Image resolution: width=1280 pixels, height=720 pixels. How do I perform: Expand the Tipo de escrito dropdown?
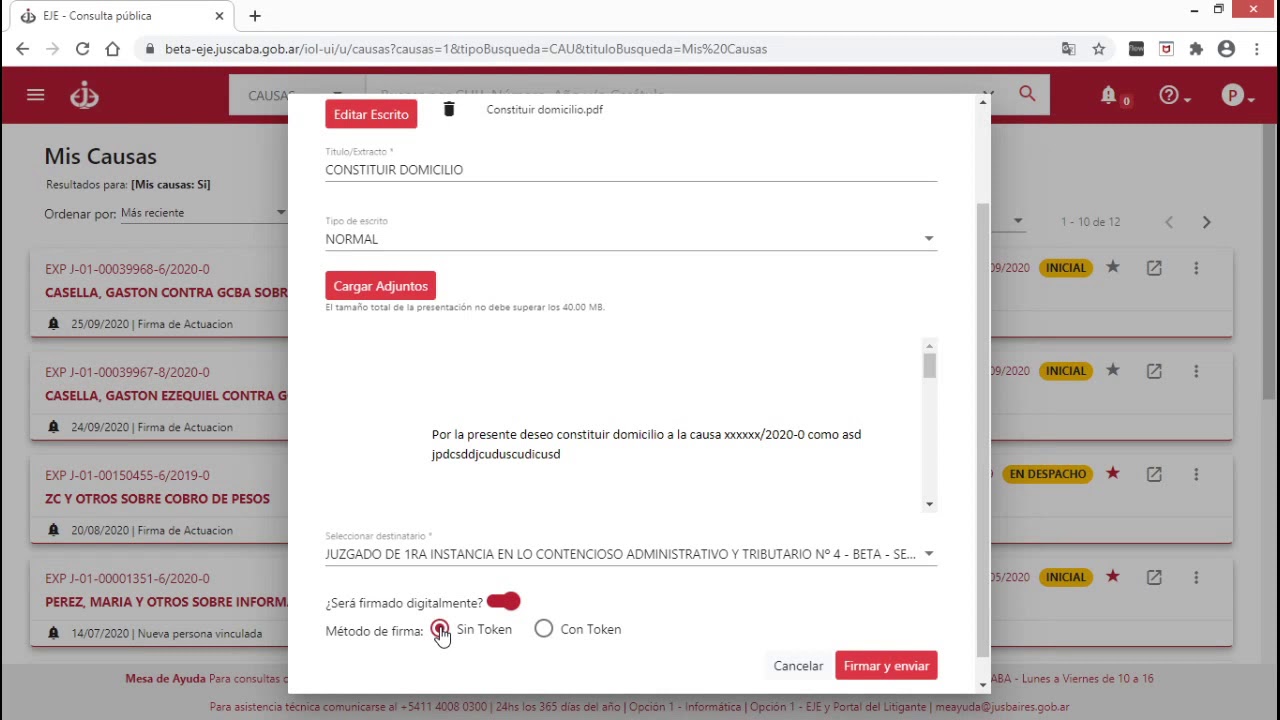631,239
